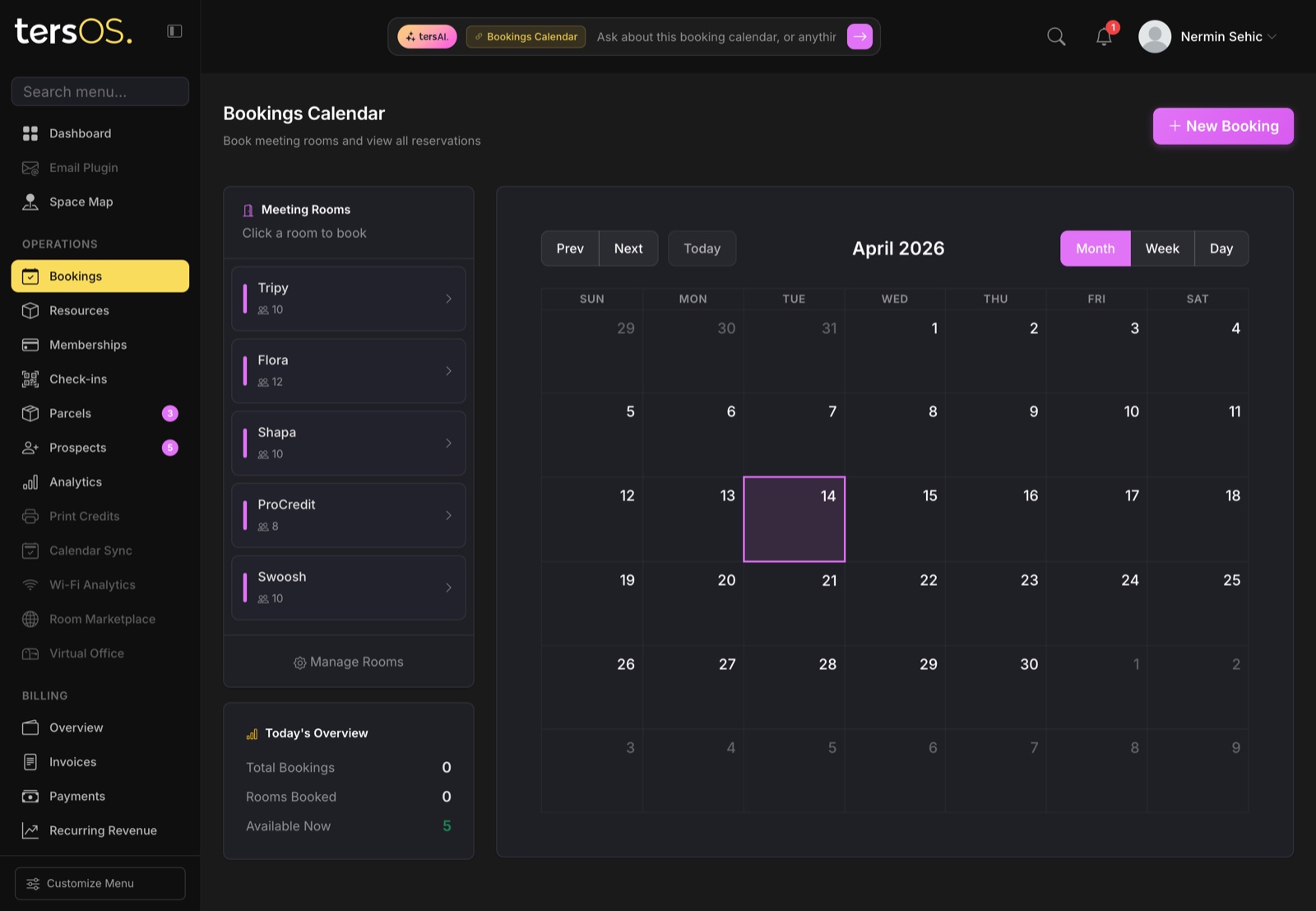Select the Check-ins icon in sidebar
Image resolution: width=1316 pixels, height=911 pixels.
pyautogui.click(x=30, y=379)
